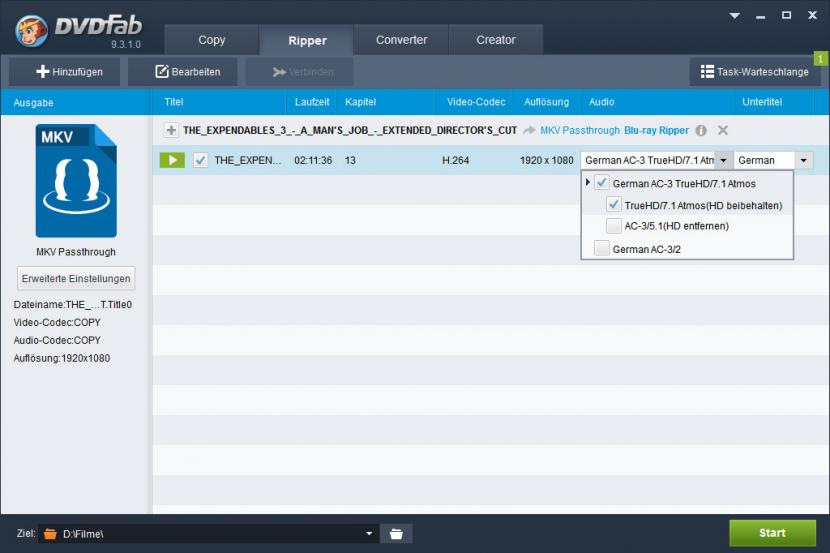Check the German AC-3/2 audio track
The image size is (830, 553).
tap(601, 248)
